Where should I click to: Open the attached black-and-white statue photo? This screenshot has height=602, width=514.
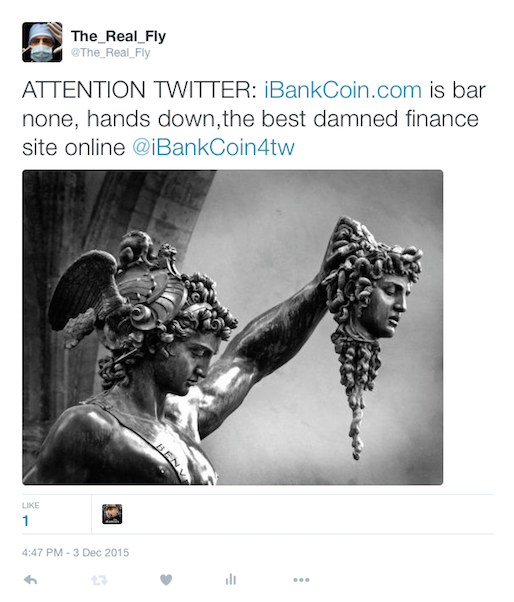coord(233,327)
